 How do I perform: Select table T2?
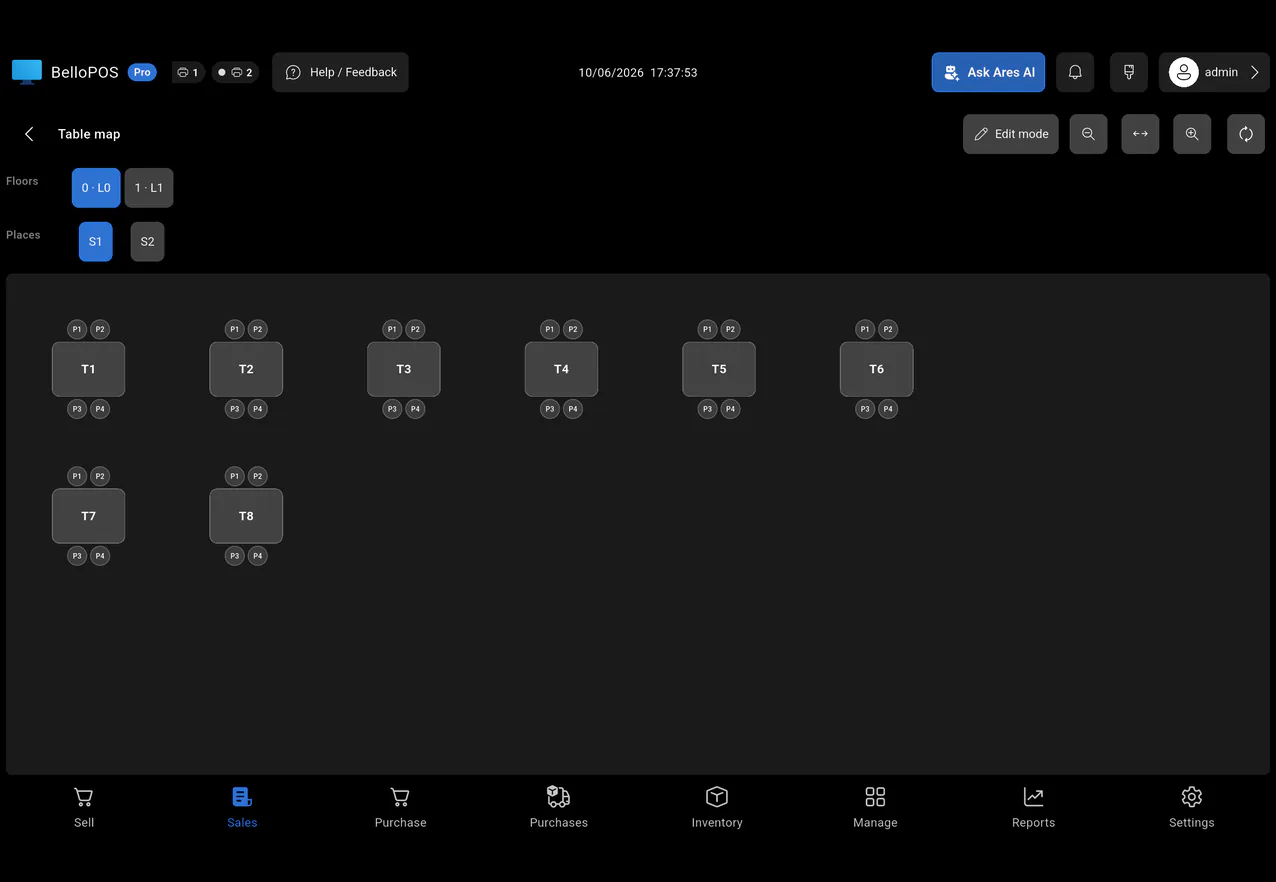click(x=246, y=369)
